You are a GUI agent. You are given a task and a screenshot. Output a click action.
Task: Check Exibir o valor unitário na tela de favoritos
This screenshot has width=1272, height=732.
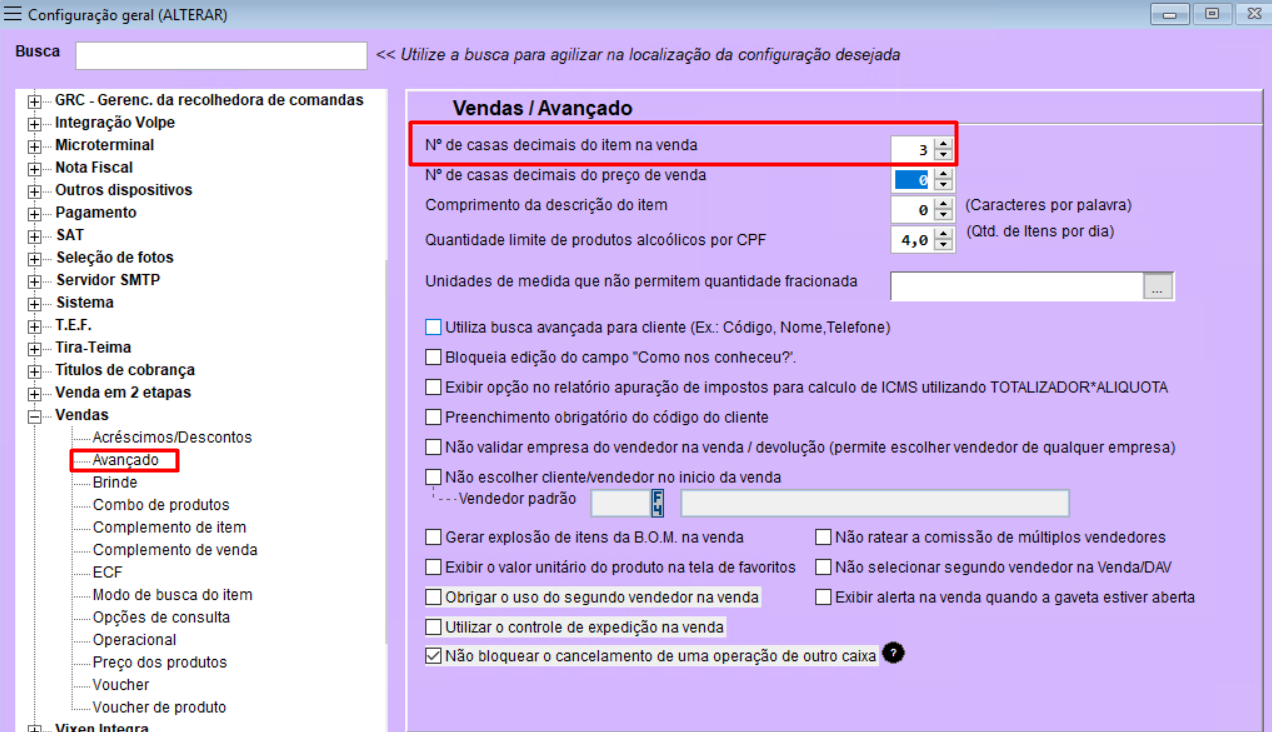click(433, 567)
